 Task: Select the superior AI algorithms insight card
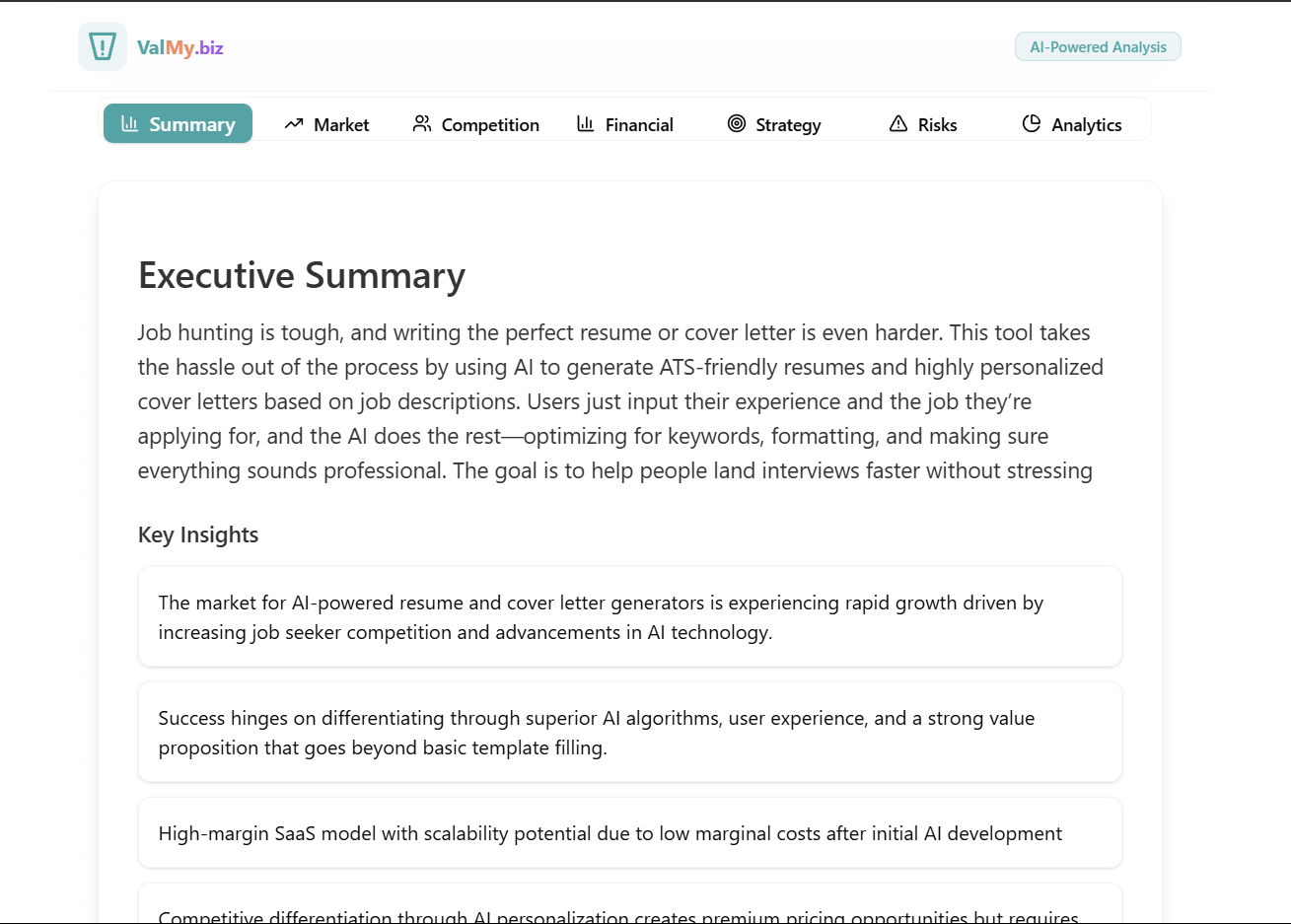pos(630,733)
